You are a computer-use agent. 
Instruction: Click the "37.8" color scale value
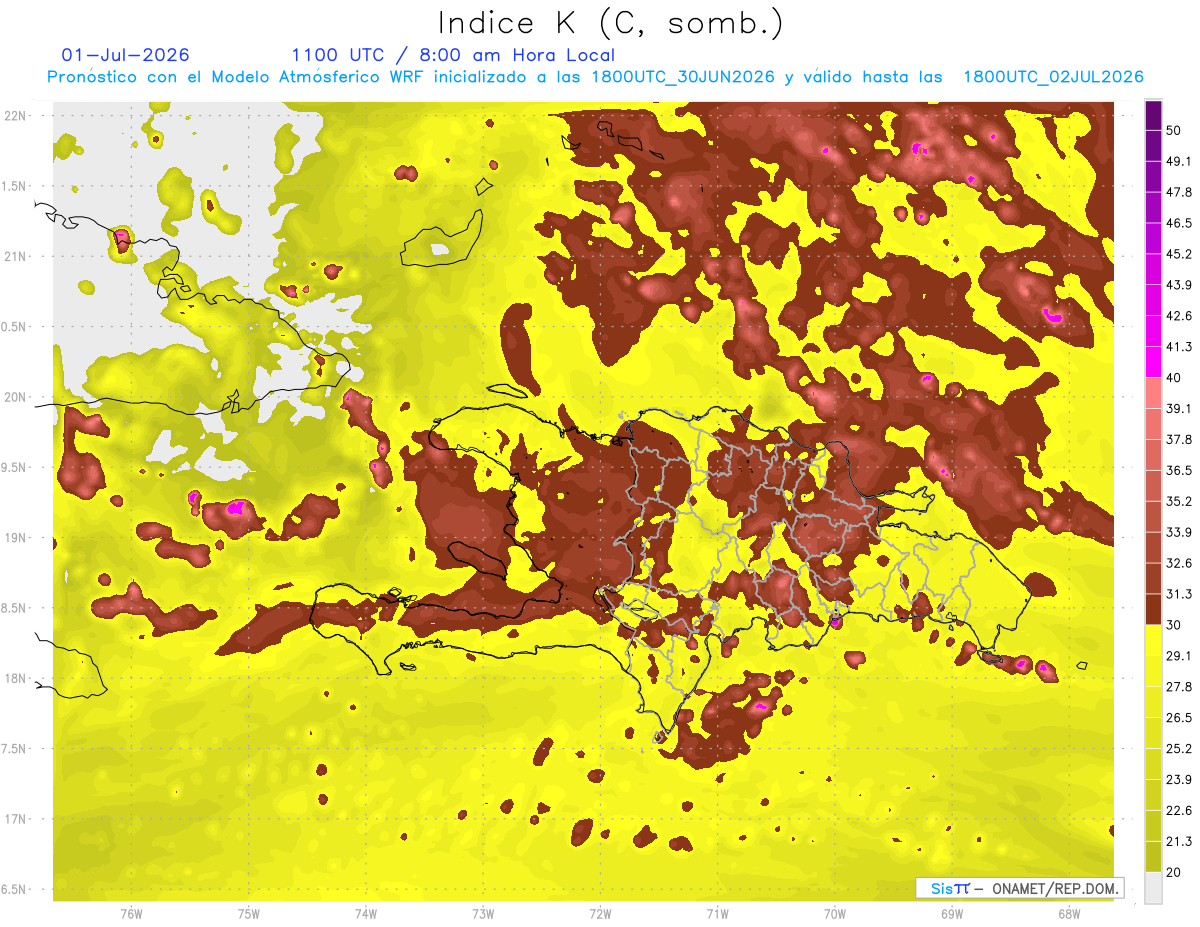1179,439
